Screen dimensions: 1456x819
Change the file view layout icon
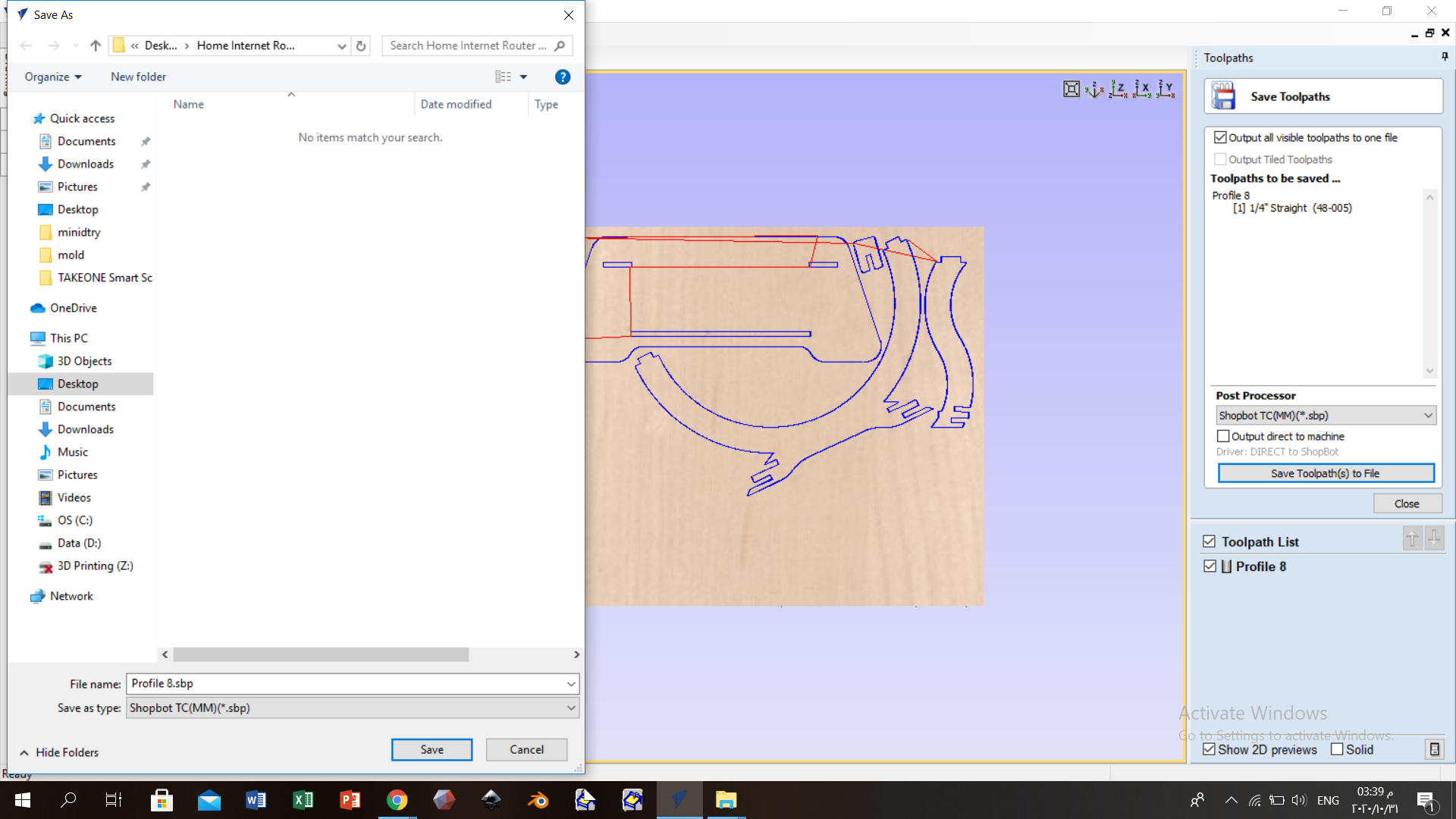click(x=503, y=77)
